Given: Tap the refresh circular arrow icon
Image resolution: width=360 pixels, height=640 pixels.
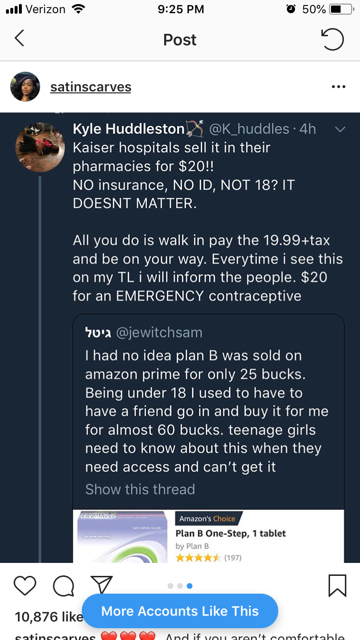Looking at the screenshot, I should point(333,39).
